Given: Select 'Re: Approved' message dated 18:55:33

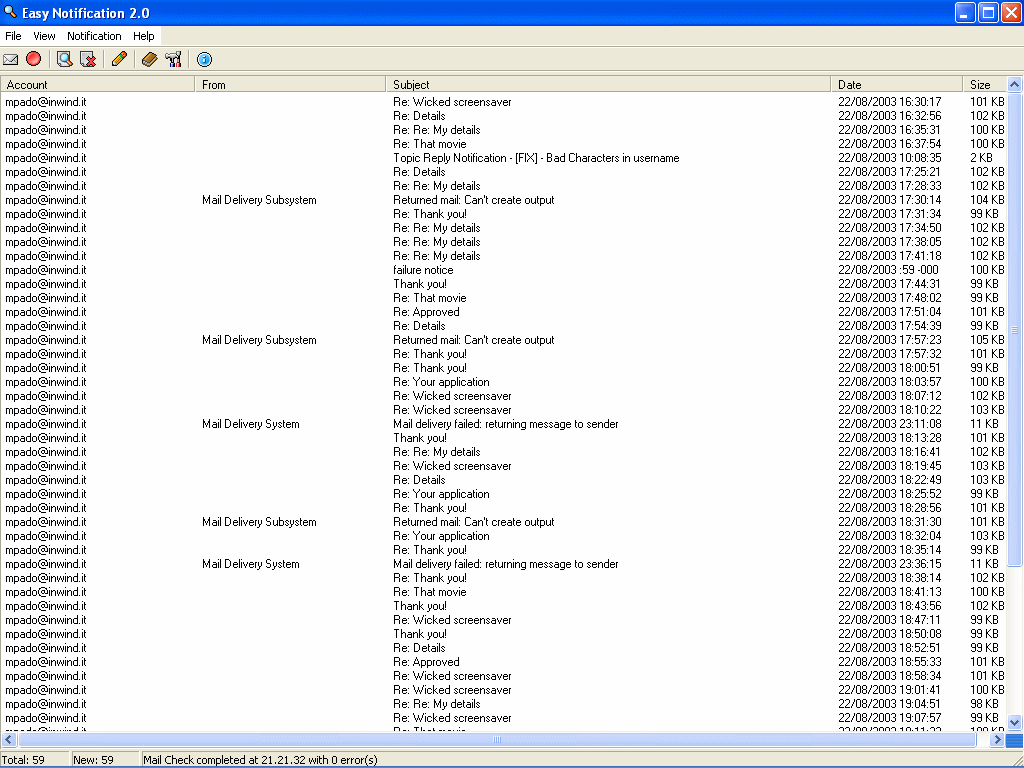Looking at the screenshot, I should (504, 662).
